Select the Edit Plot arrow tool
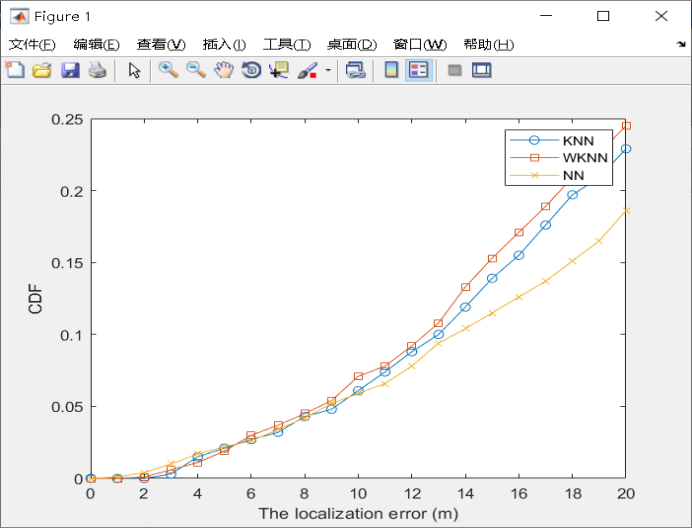 coord(134,70)
